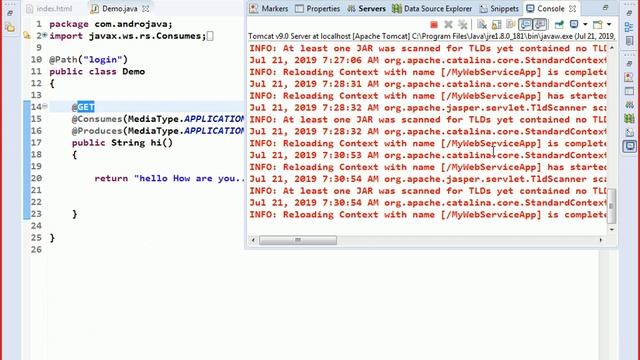Open the Servers tab
The image size is (640, 360).
367,9
